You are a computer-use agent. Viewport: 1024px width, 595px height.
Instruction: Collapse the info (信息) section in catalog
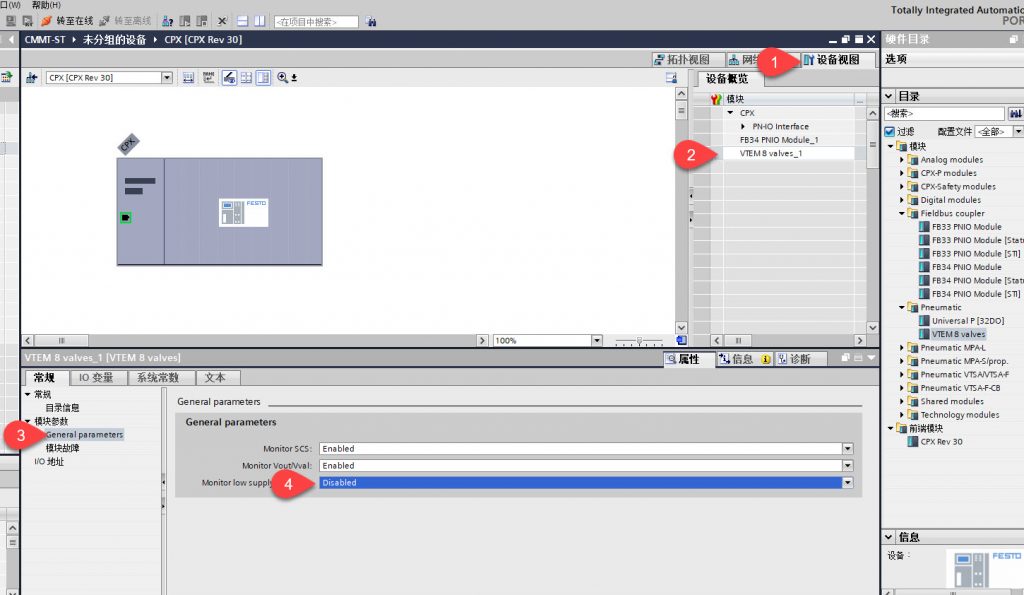[x=889, y=537]
